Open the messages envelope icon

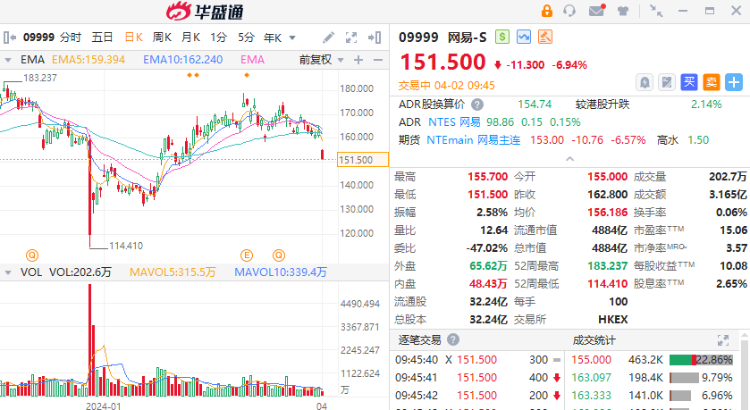597,10
